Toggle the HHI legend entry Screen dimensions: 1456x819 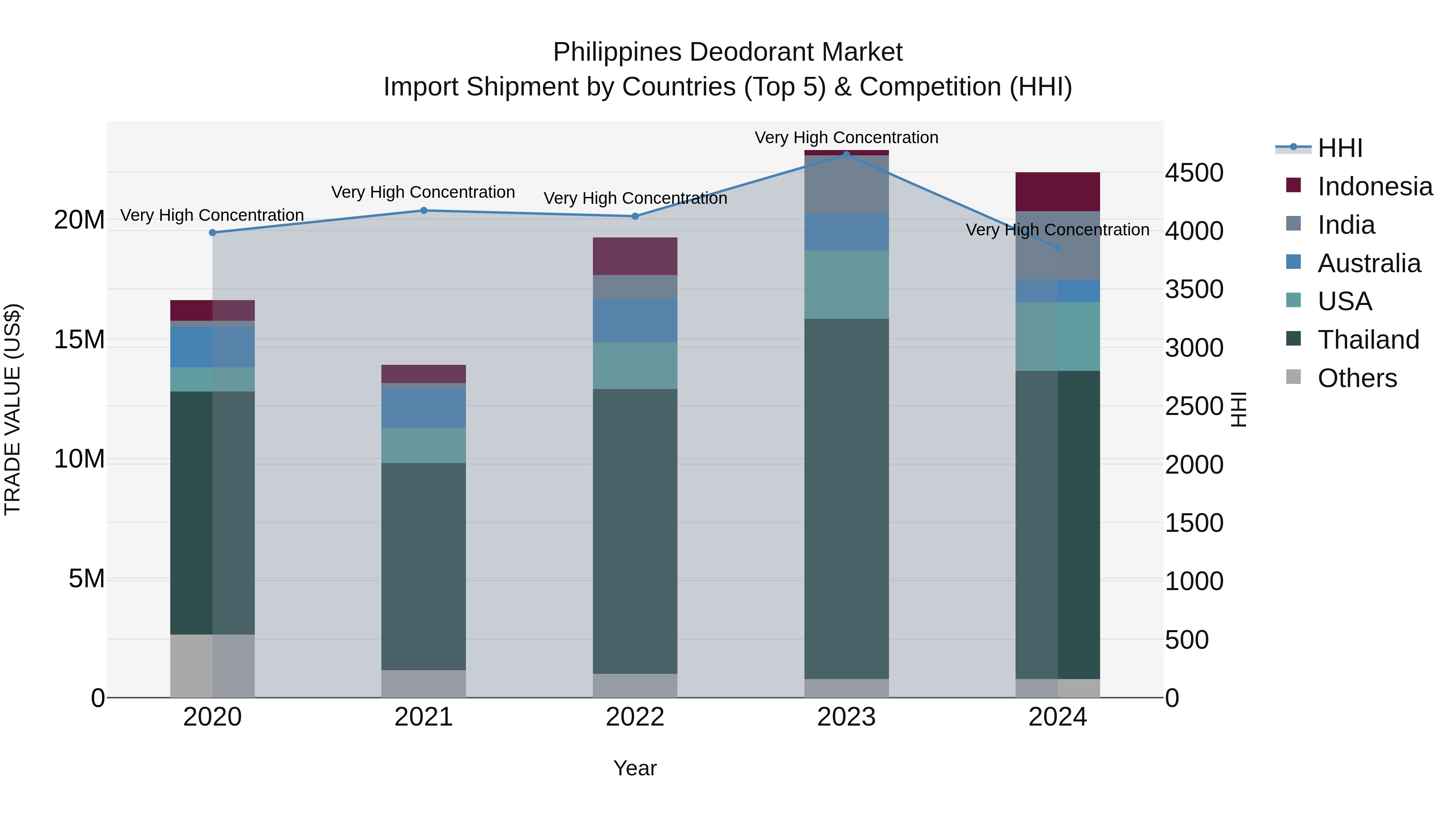(1319, 148)
